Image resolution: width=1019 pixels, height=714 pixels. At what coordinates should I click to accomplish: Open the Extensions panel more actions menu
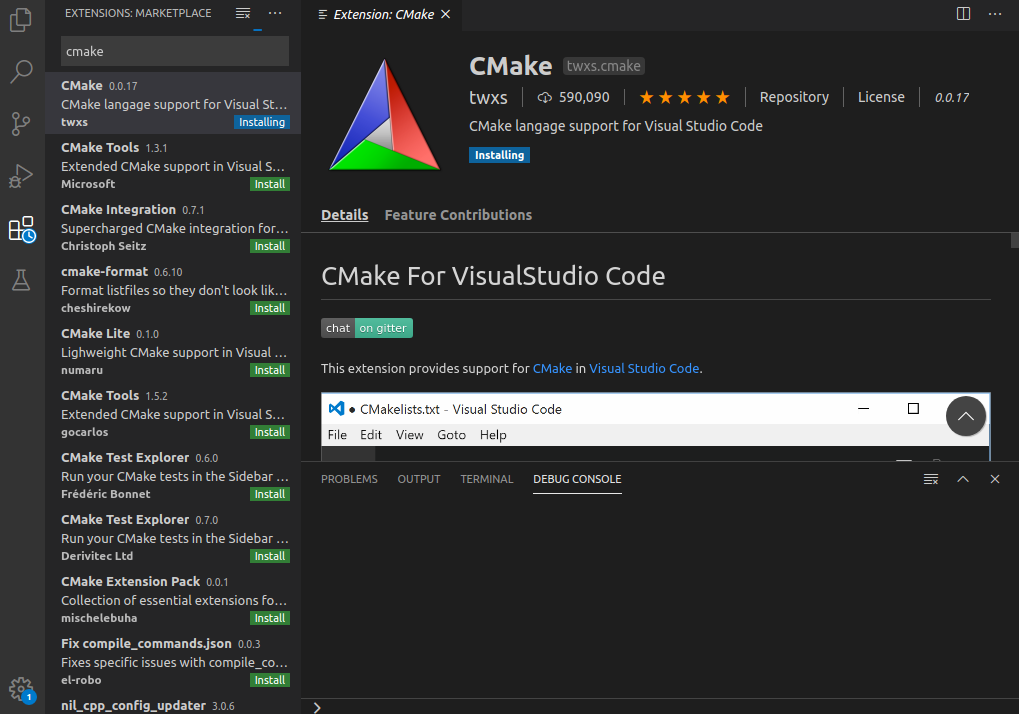[x=275, y=13]
